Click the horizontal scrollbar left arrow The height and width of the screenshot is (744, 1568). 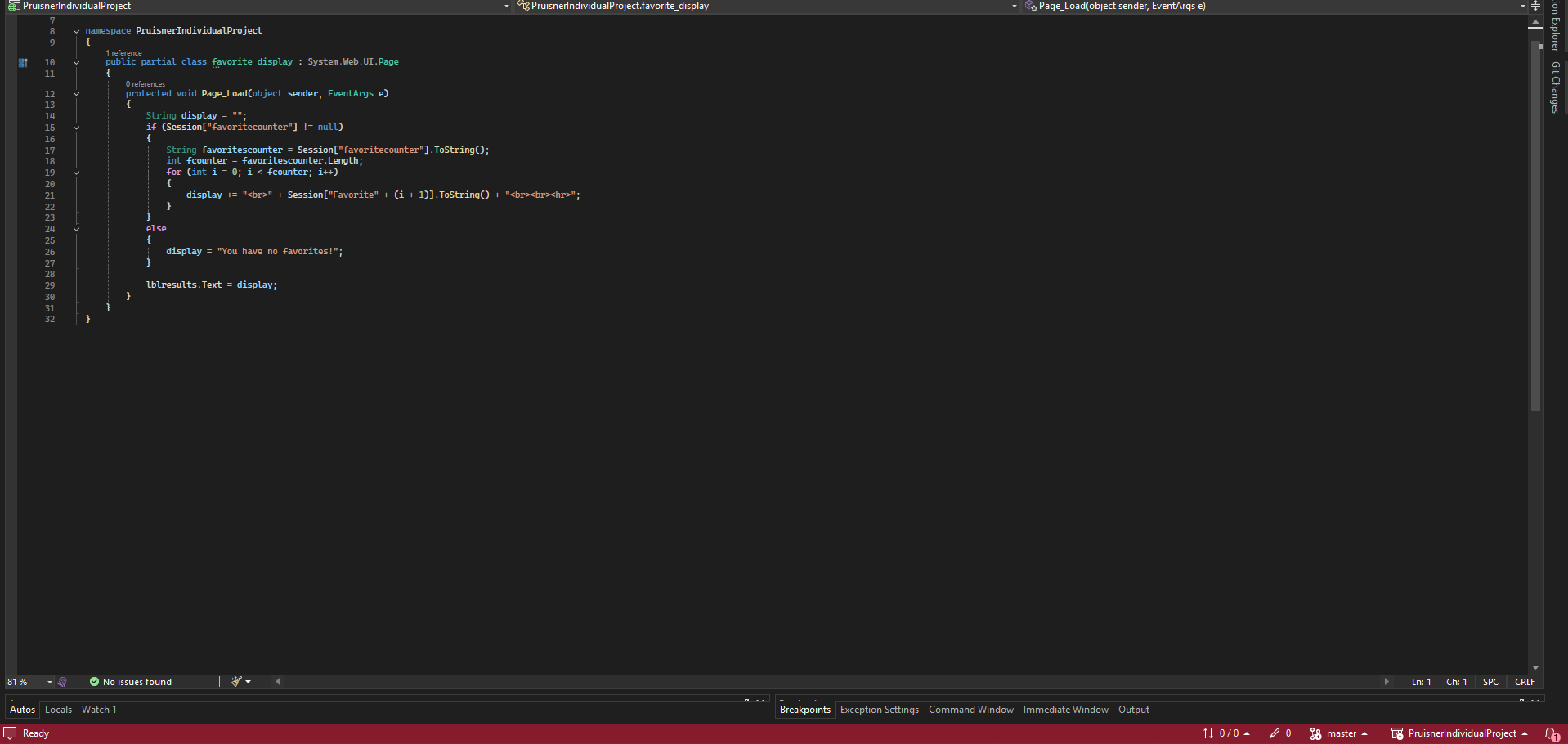click(278, 682)
